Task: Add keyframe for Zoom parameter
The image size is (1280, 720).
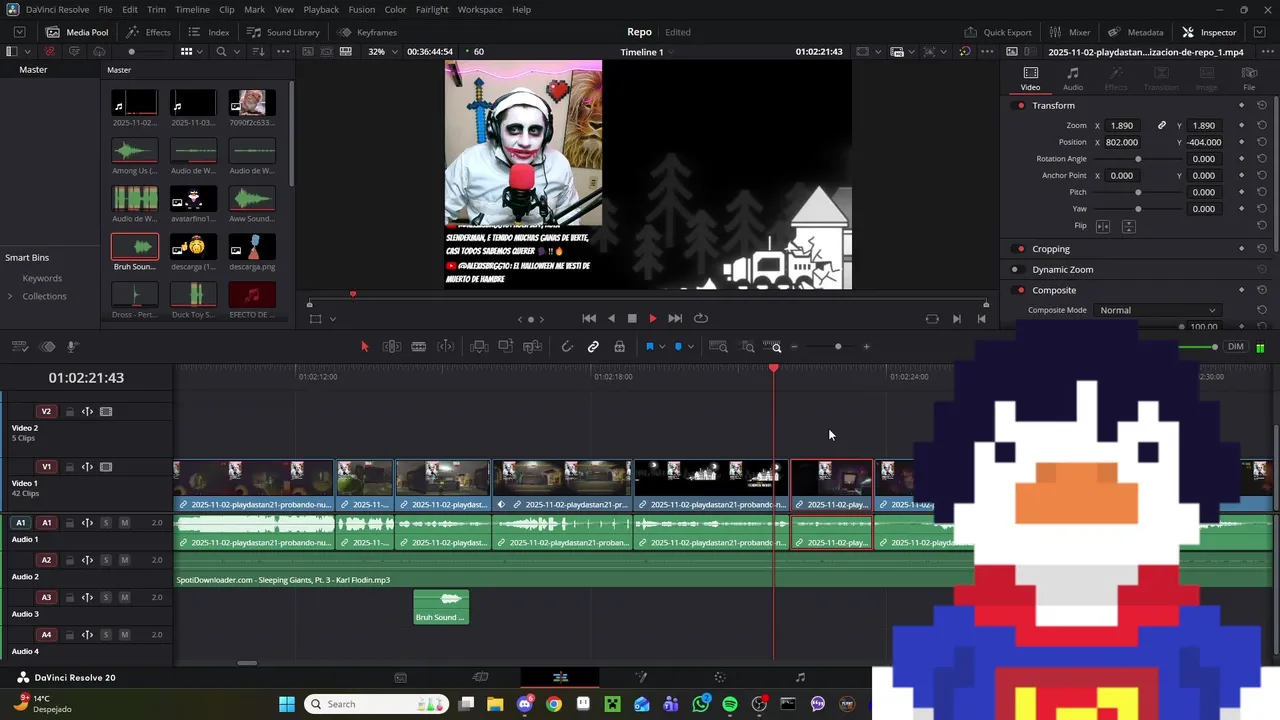Action: click(1242, 125)
